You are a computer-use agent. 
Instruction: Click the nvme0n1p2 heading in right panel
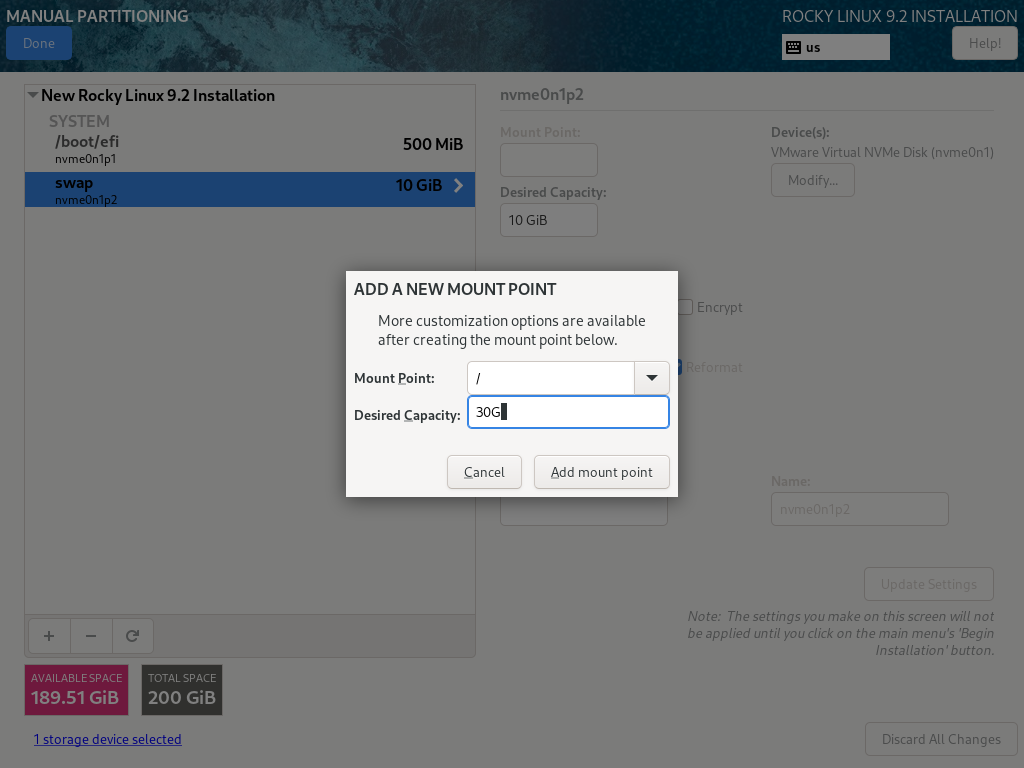pyautogui.click(x=541, y=95)
